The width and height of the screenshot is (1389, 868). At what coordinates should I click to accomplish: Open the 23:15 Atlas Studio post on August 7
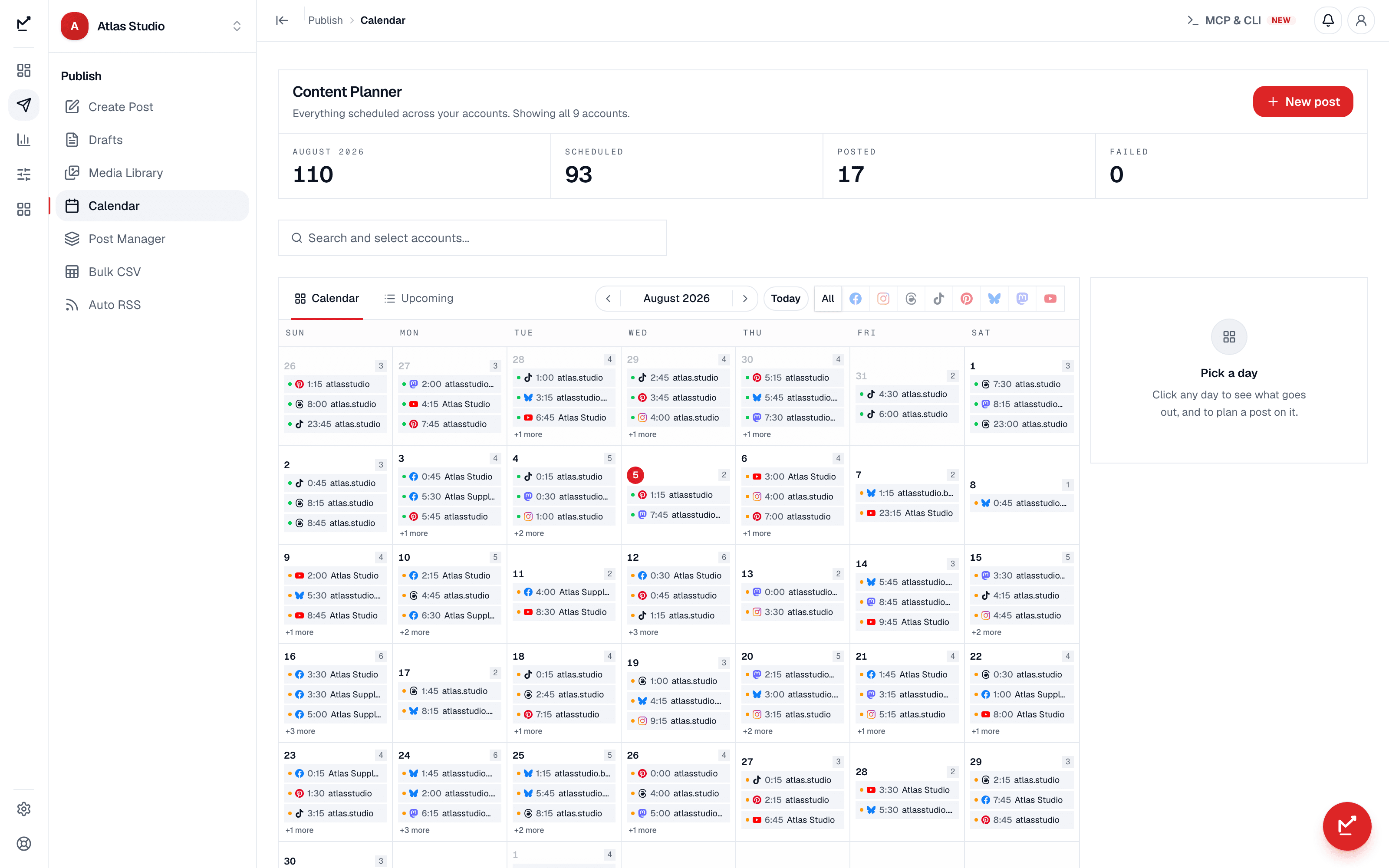(907, 513)
